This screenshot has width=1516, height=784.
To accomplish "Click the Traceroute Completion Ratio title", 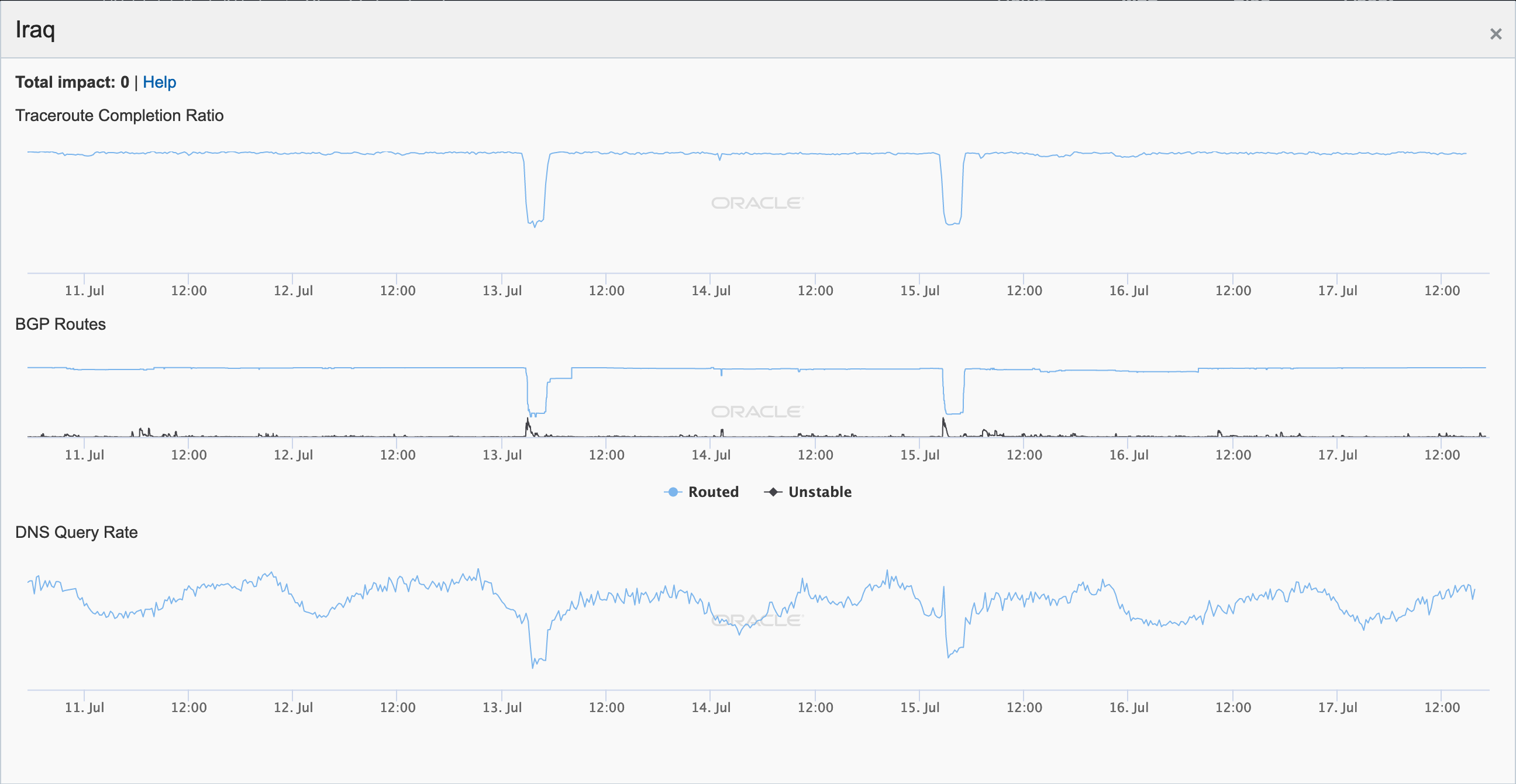I will click(119, 115).
